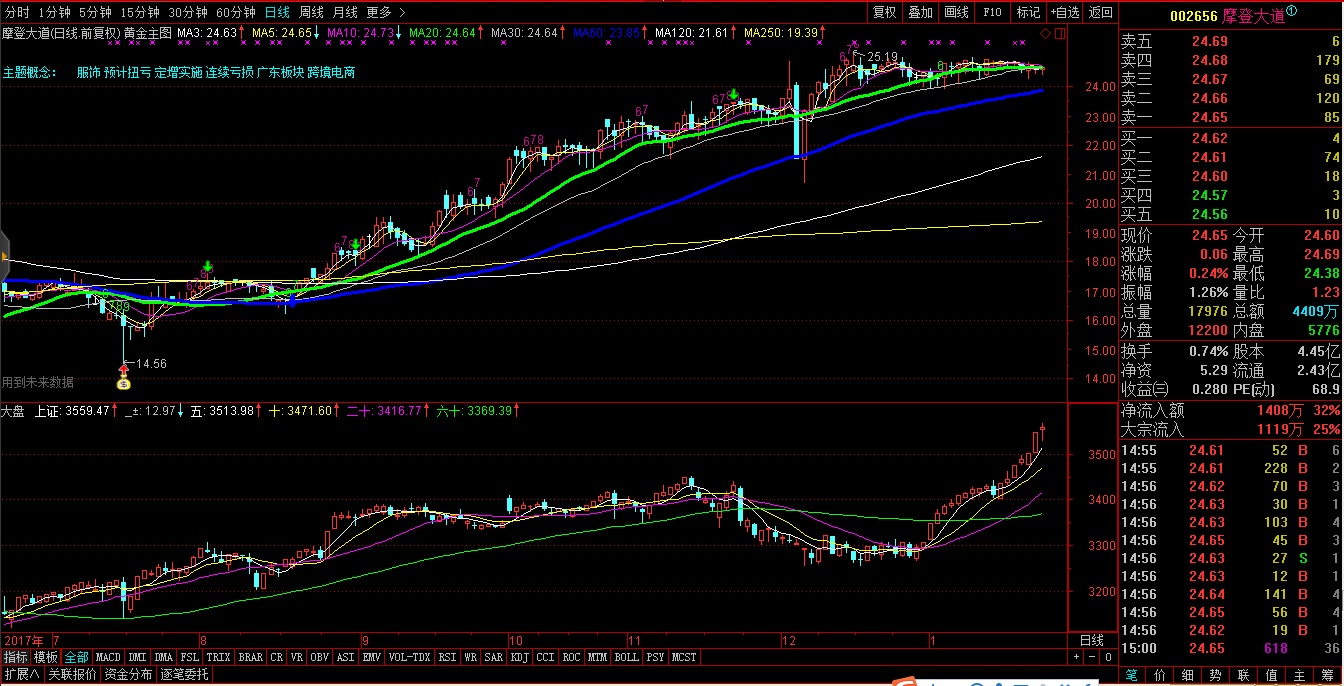Open the 画线 drawing tools
The image size is (1344, 686).
957,12
